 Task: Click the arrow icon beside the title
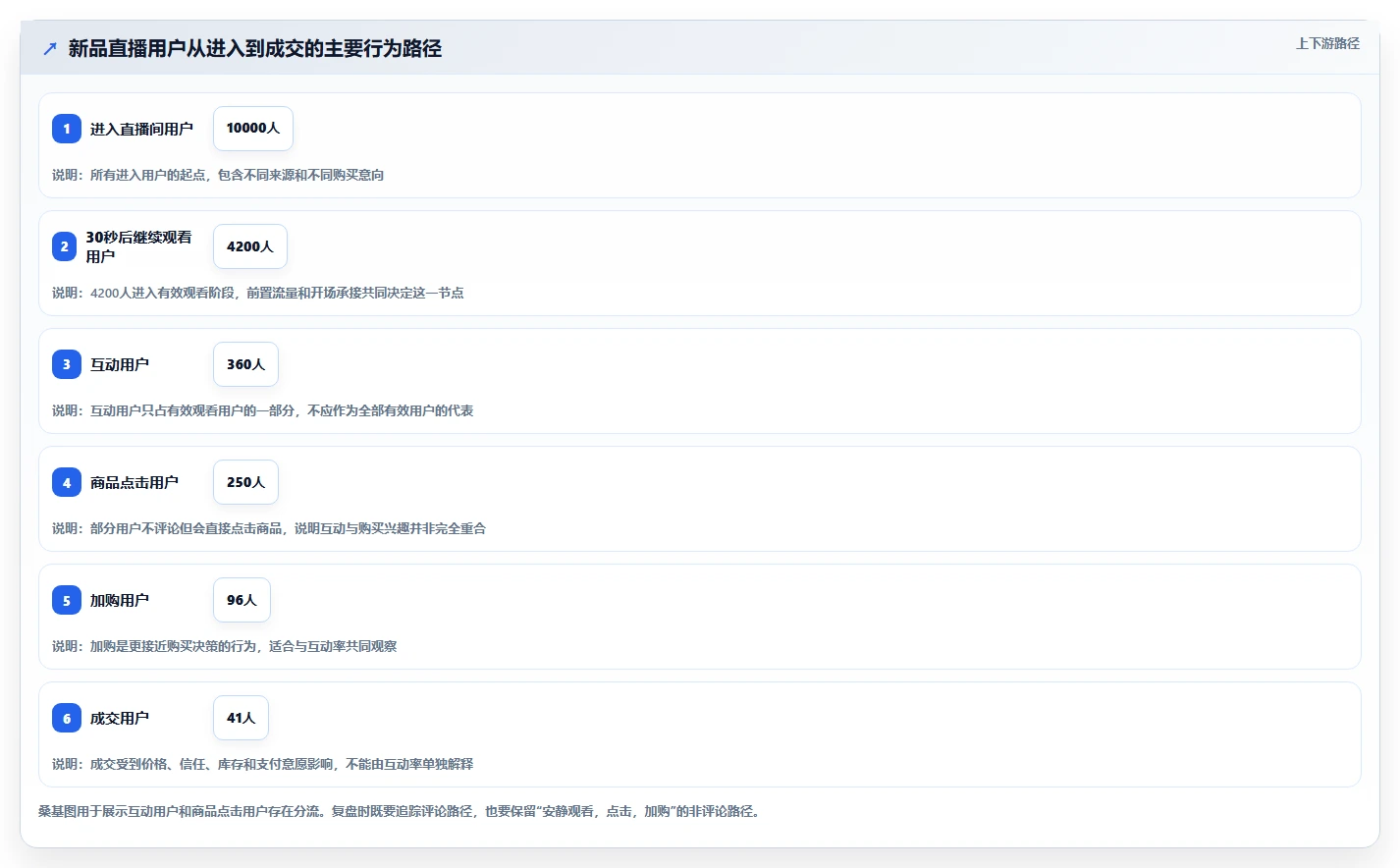click(x=50, y=48)
